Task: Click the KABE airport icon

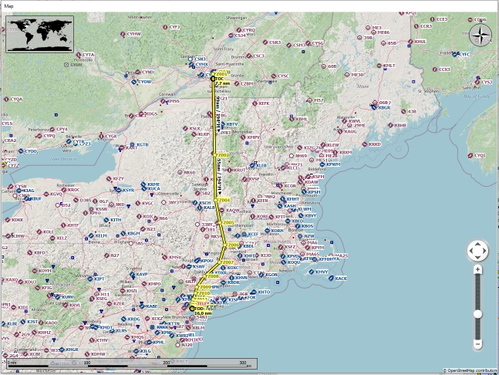Action: pyautogui.click(x=142, y=306)
